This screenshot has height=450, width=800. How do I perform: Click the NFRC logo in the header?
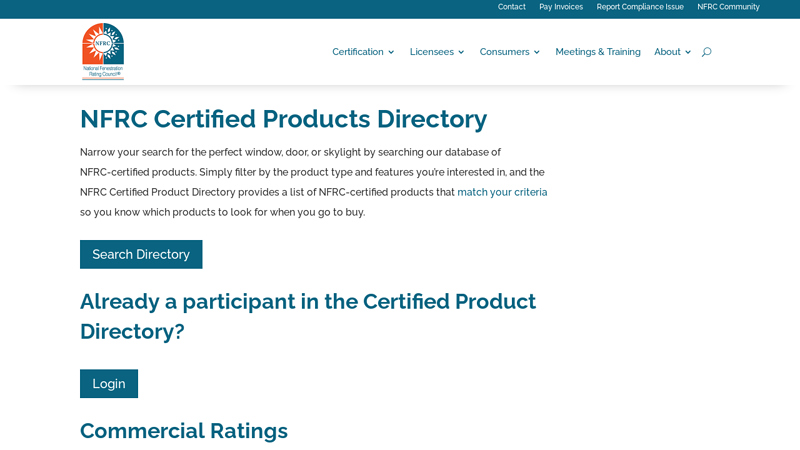(x=103, y=52)
